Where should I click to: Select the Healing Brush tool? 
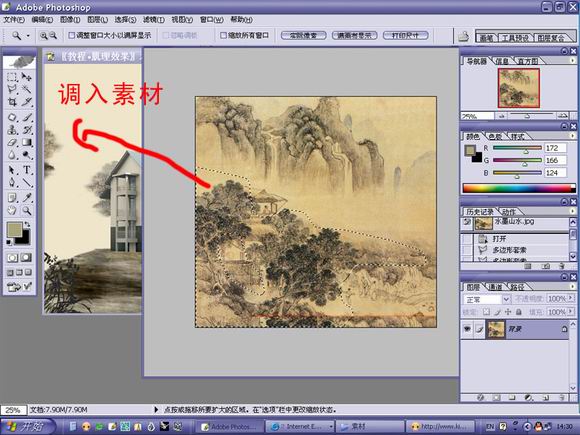(x=12, y=118)
